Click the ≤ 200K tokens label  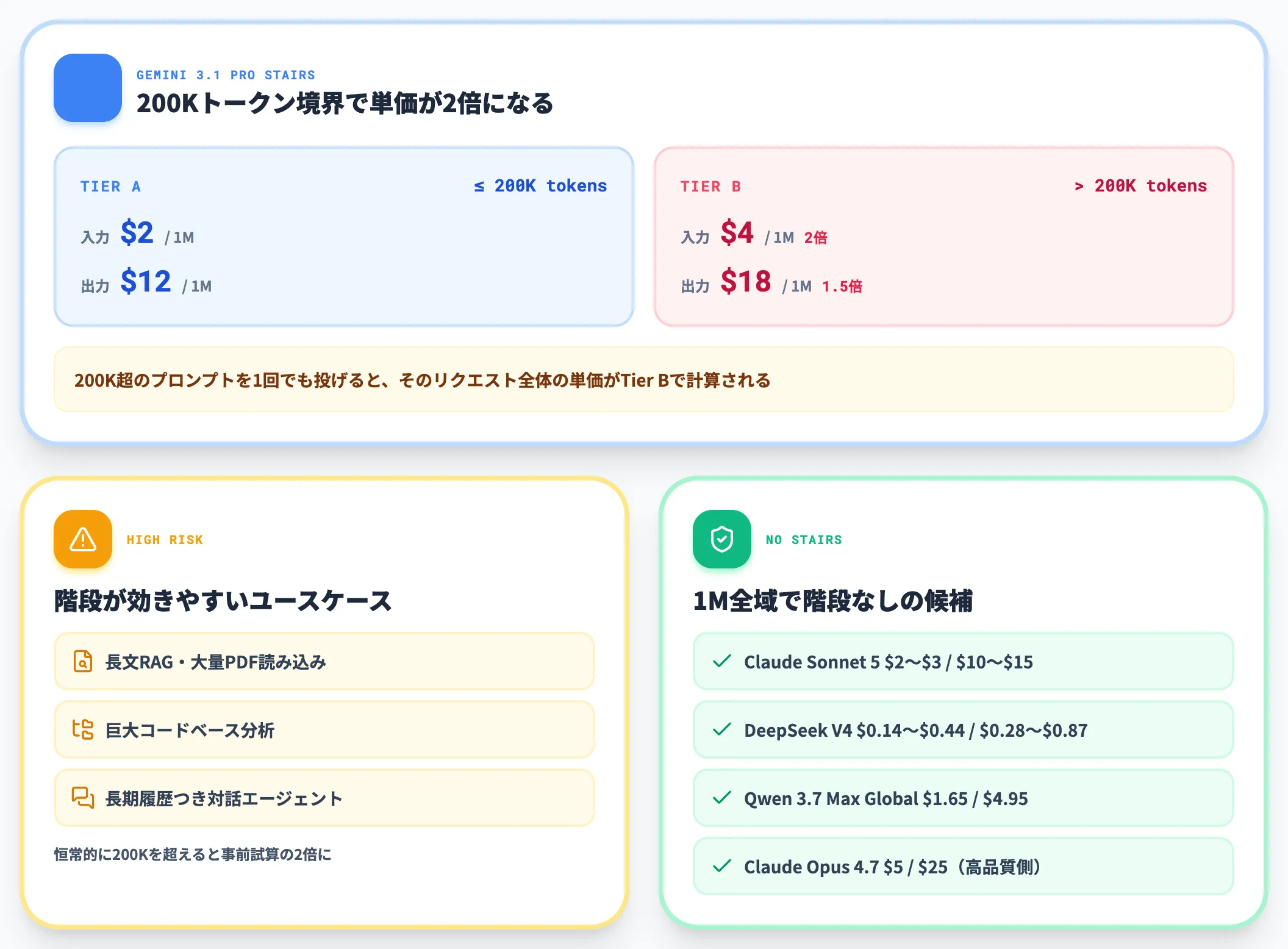[540, 186]
